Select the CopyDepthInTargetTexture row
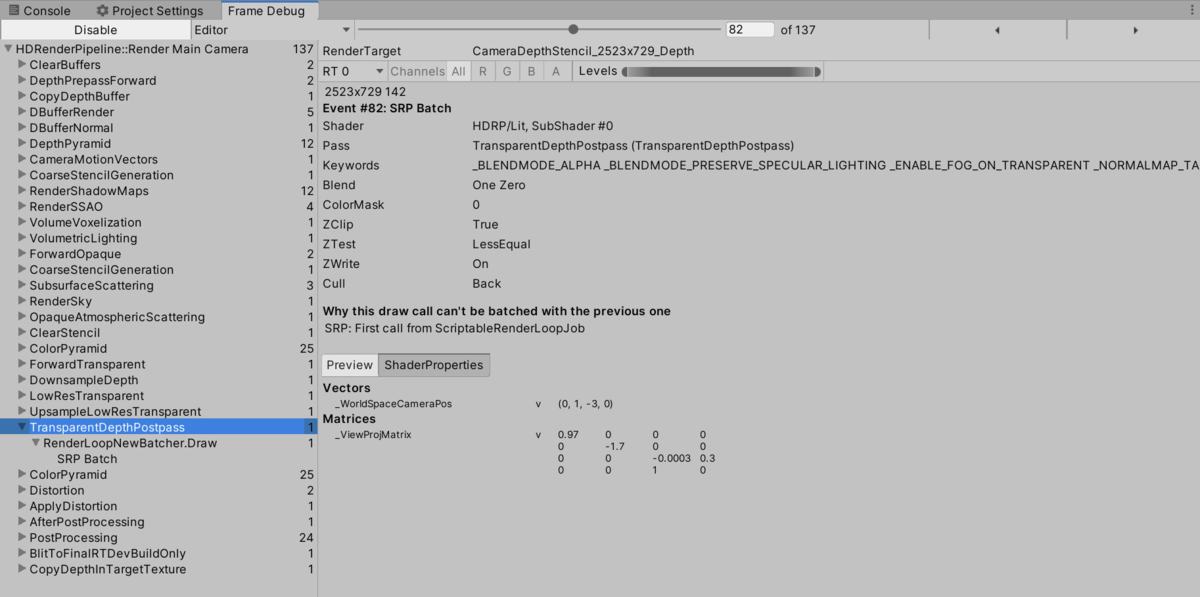Viewport: 1200px width, 597px height. (x=159, y=569)
